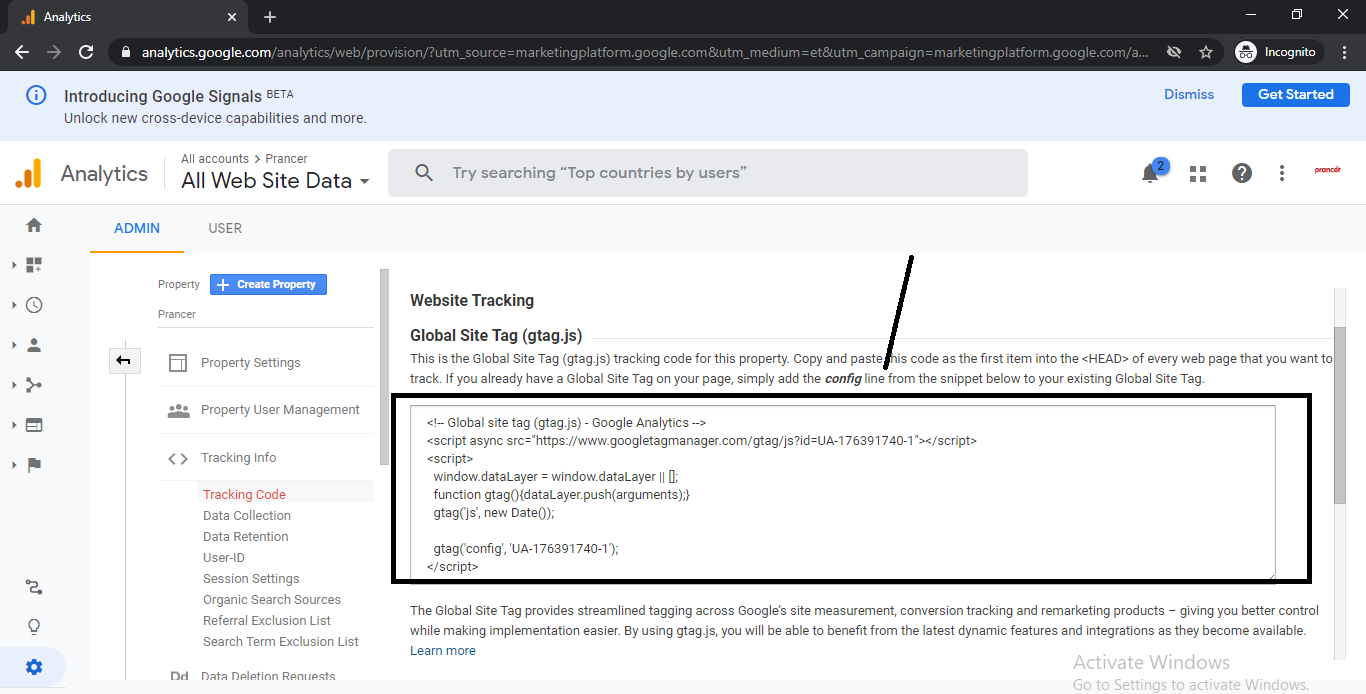Viewport: 1366px width, 694px height.
Task: Expand the Conversions section arrow
Action: [x=14, y=465]
